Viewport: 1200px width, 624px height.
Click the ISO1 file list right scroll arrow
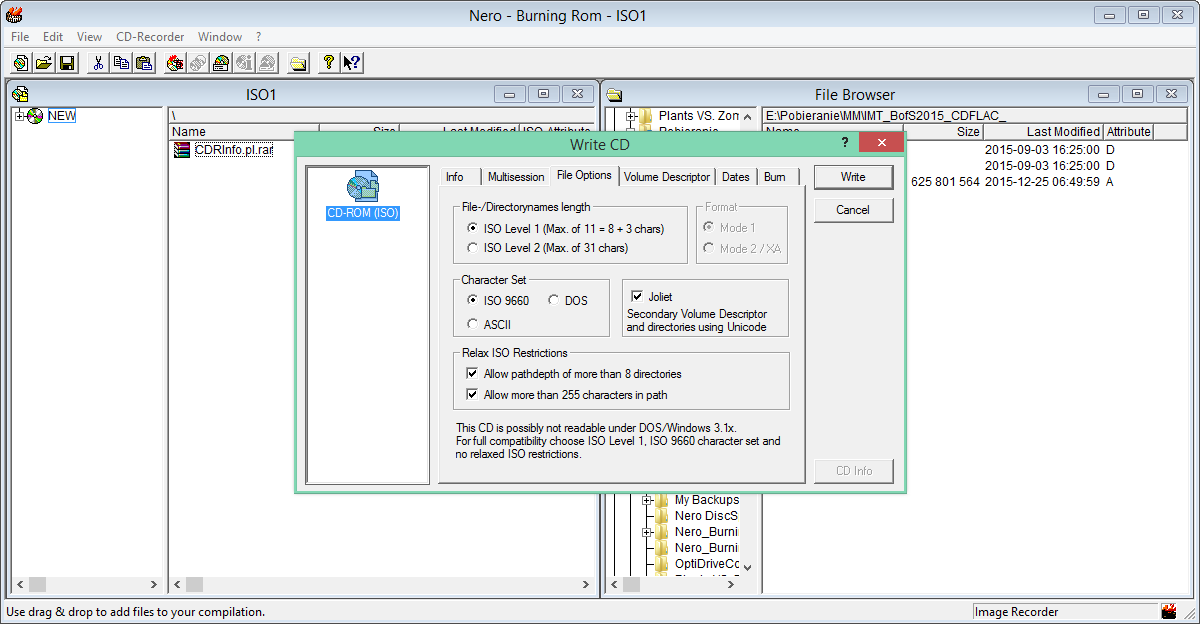click(x=586, y=585)
